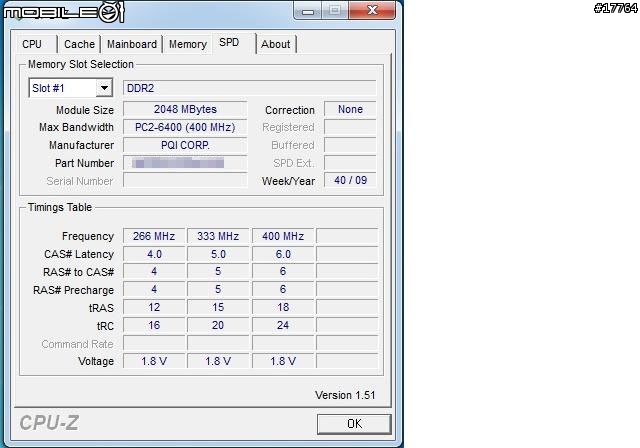Click the Voltage label

(96, 362)
